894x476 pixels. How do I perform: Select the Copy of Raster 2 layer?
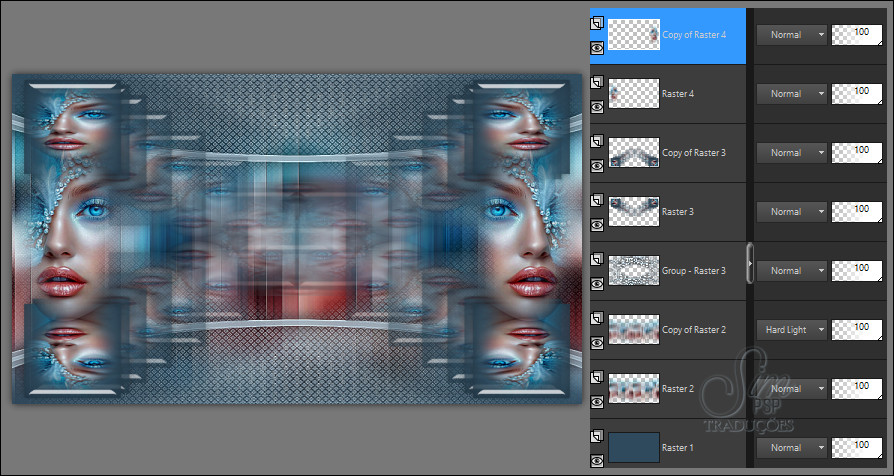(691, 330)
